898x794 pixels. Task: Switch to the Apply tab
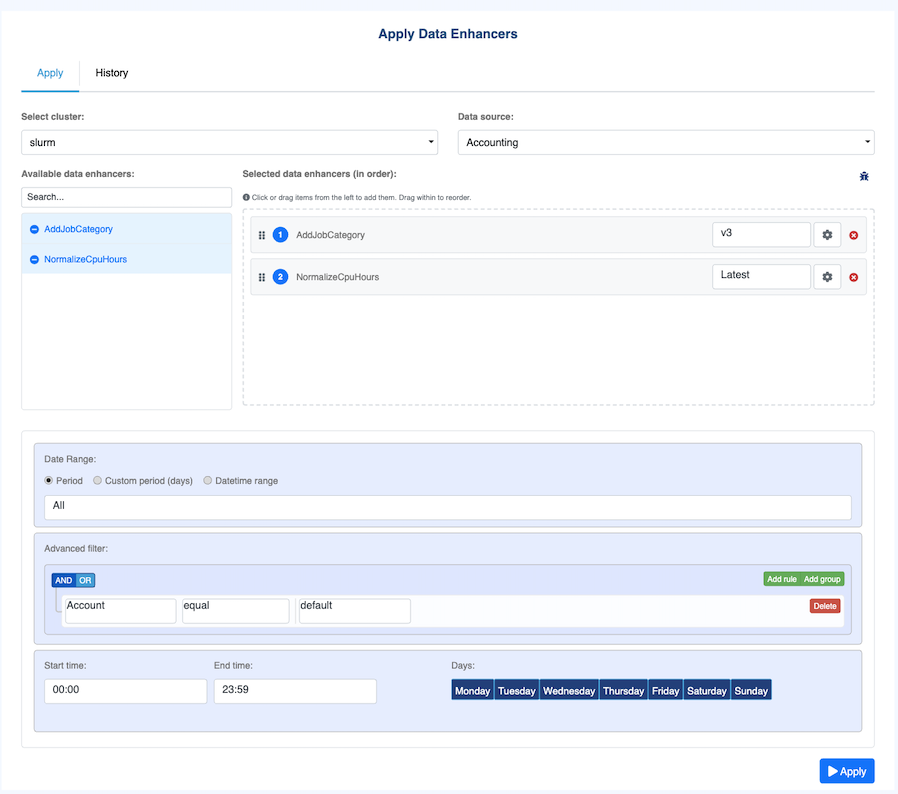click(x=50, y=73)
